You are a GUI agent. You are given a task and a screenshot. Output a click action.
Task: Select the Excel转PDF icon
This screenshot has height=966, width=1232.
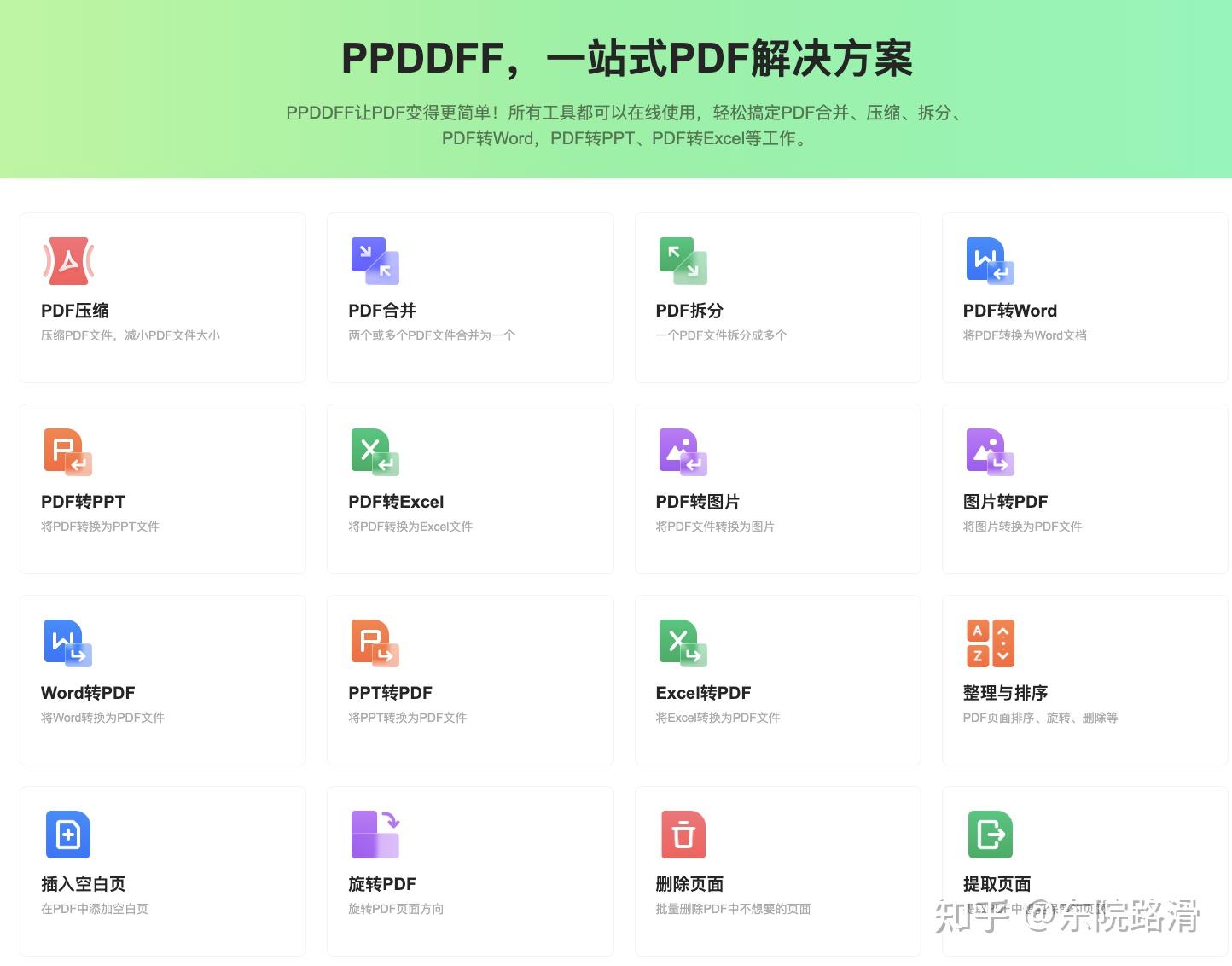click(683, 643)
